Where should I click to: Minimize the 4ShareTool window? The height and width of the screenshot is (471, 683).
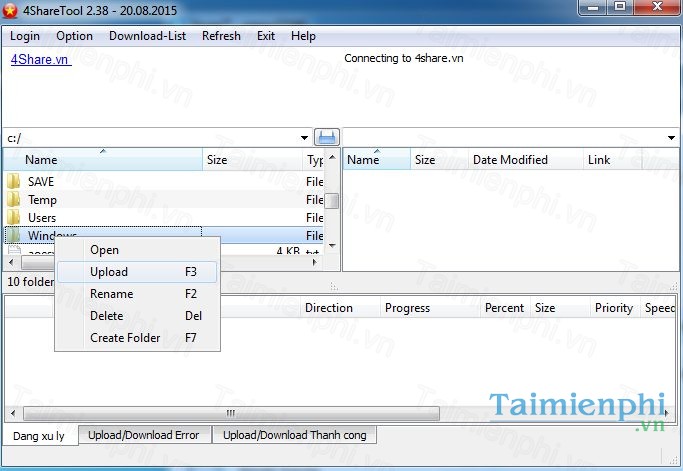[x=593, y=7]
